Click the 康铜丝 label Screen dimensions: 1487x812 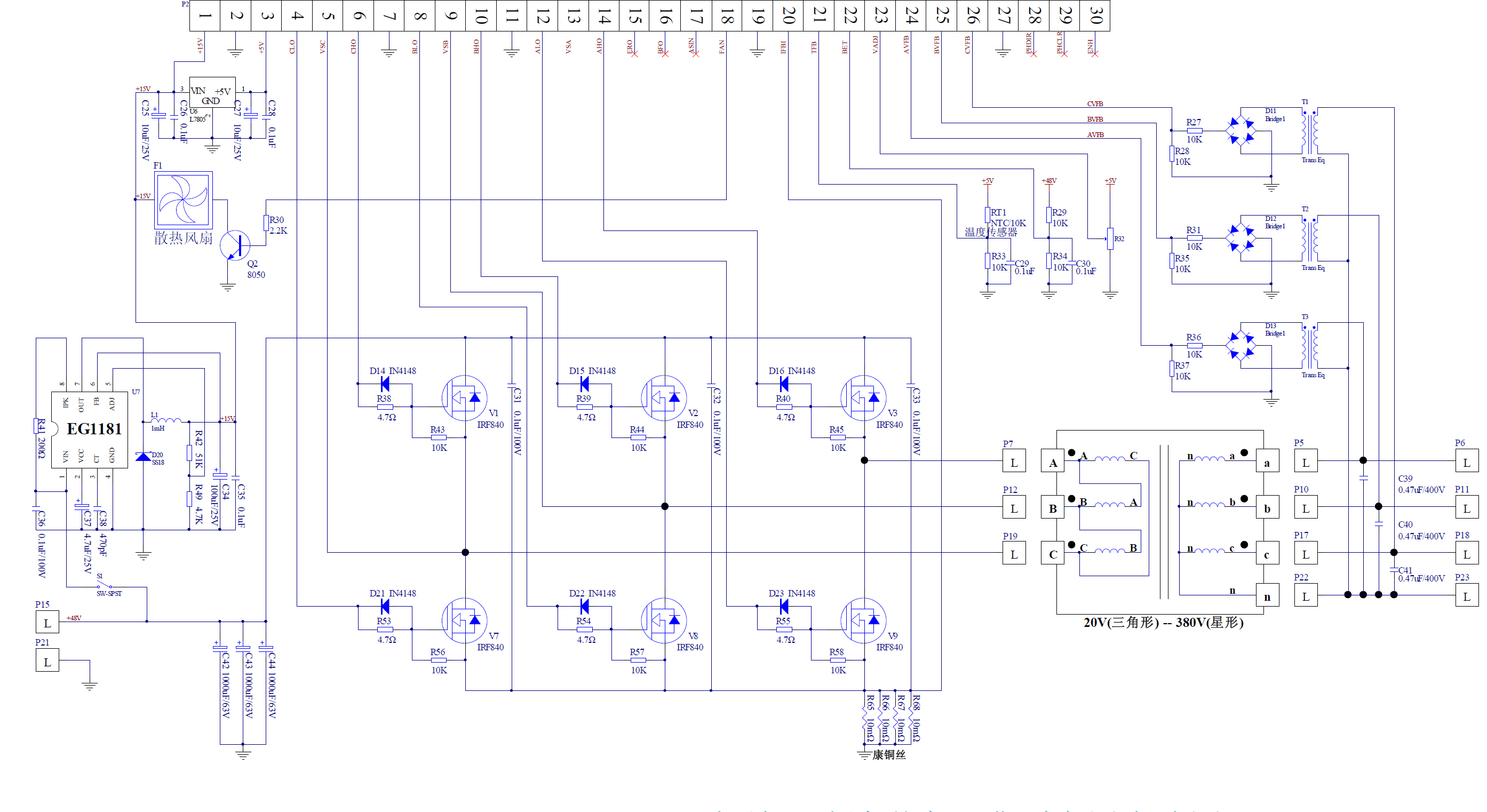[x=889, y=754]
